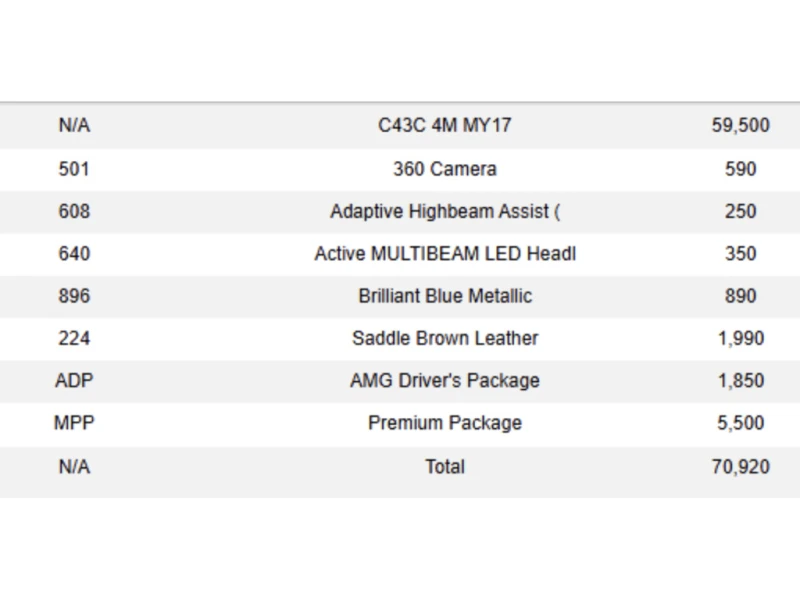
Task: Select the MPP package code
Action: [x=74, y=423]
